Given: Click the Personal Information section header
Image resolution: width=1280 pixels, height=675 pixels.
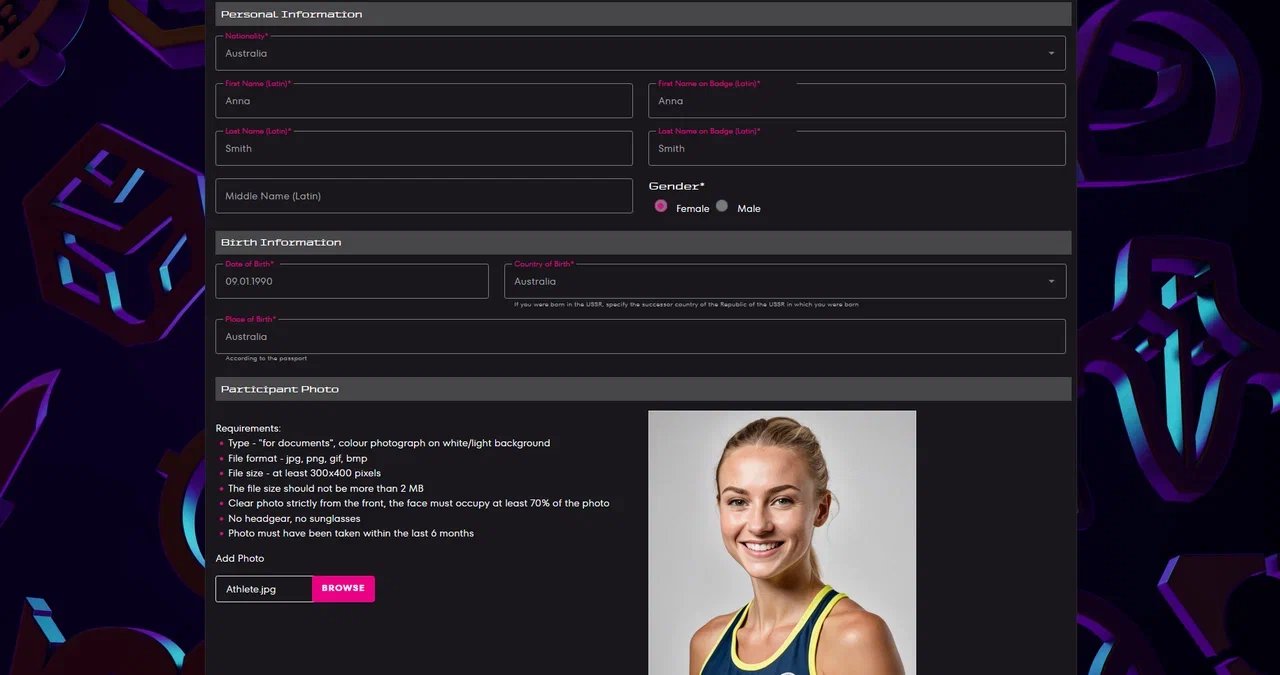Looking at the screenshot, I should 643,14.
